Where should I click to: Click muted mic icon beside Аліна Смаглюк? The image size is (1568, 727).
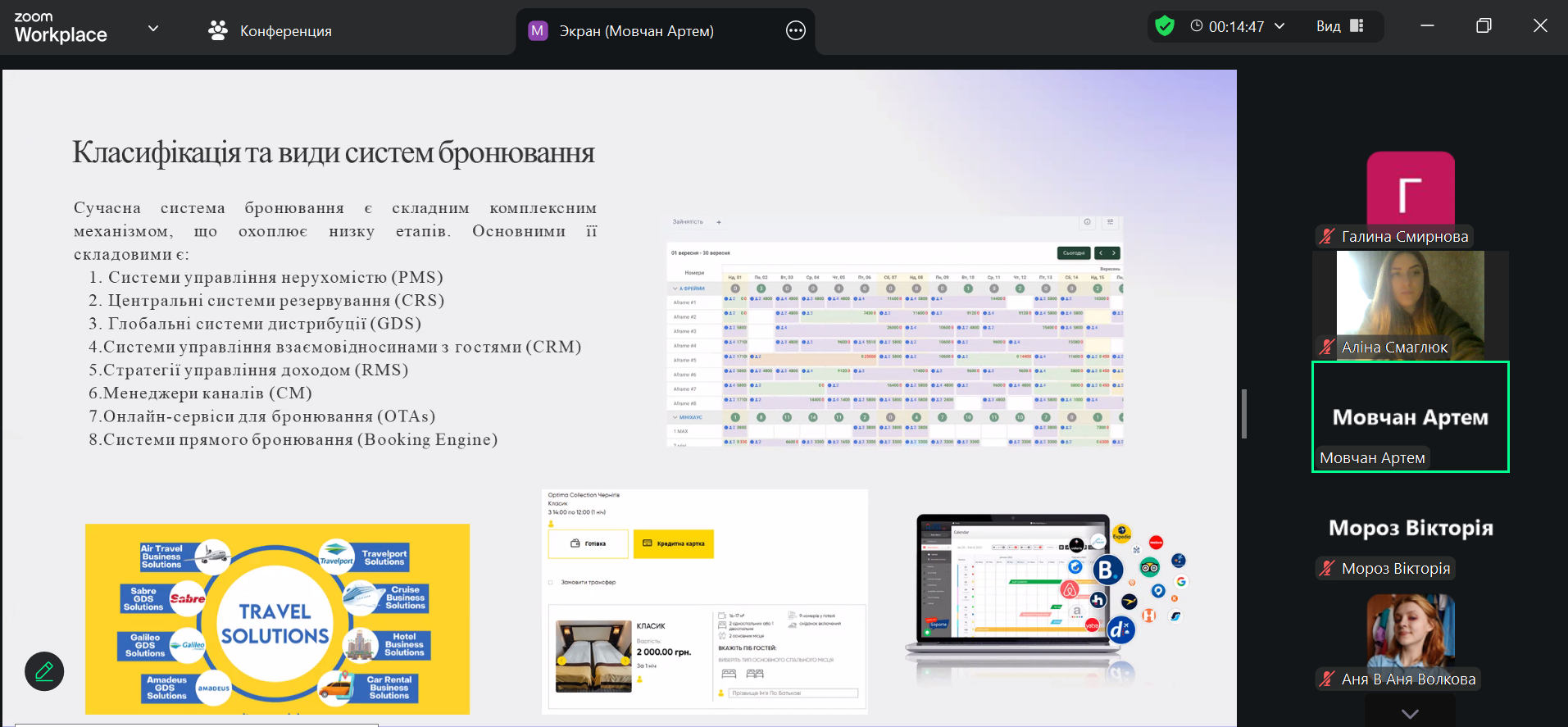pos(1327,348)
